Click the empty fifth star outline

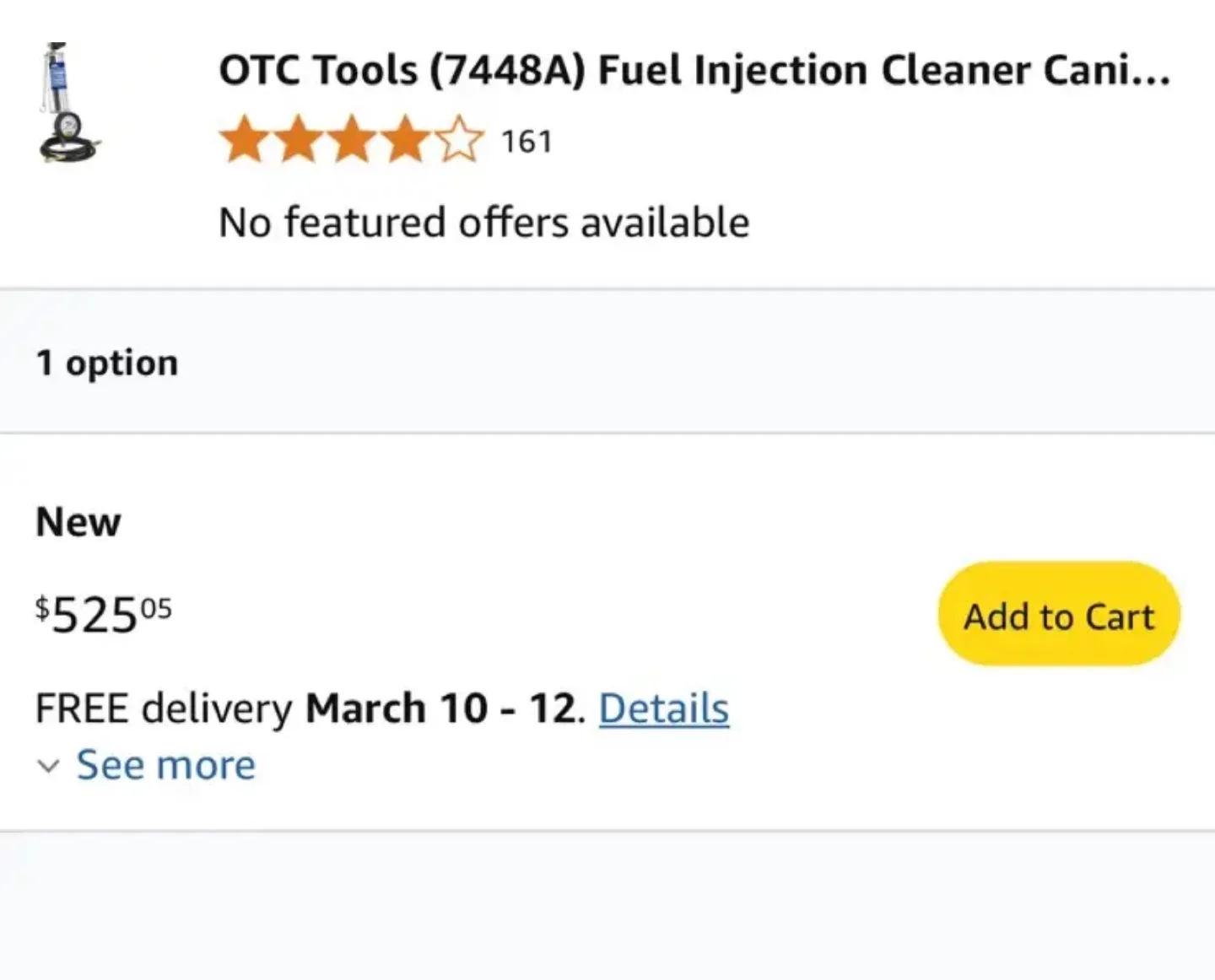pos(458,139)
